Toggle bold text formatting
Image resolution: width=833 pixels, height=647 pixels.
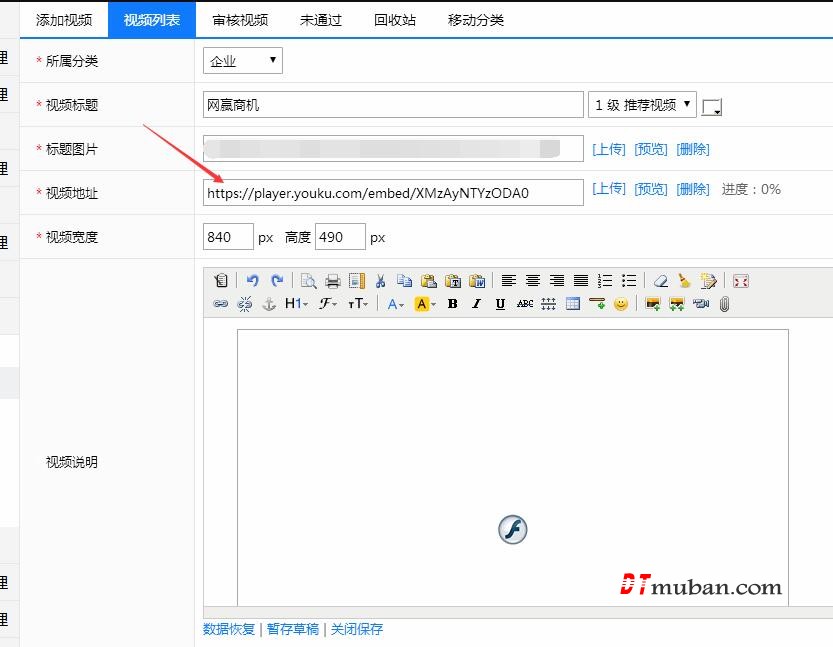pyautogui.click(x=452, y=304)
